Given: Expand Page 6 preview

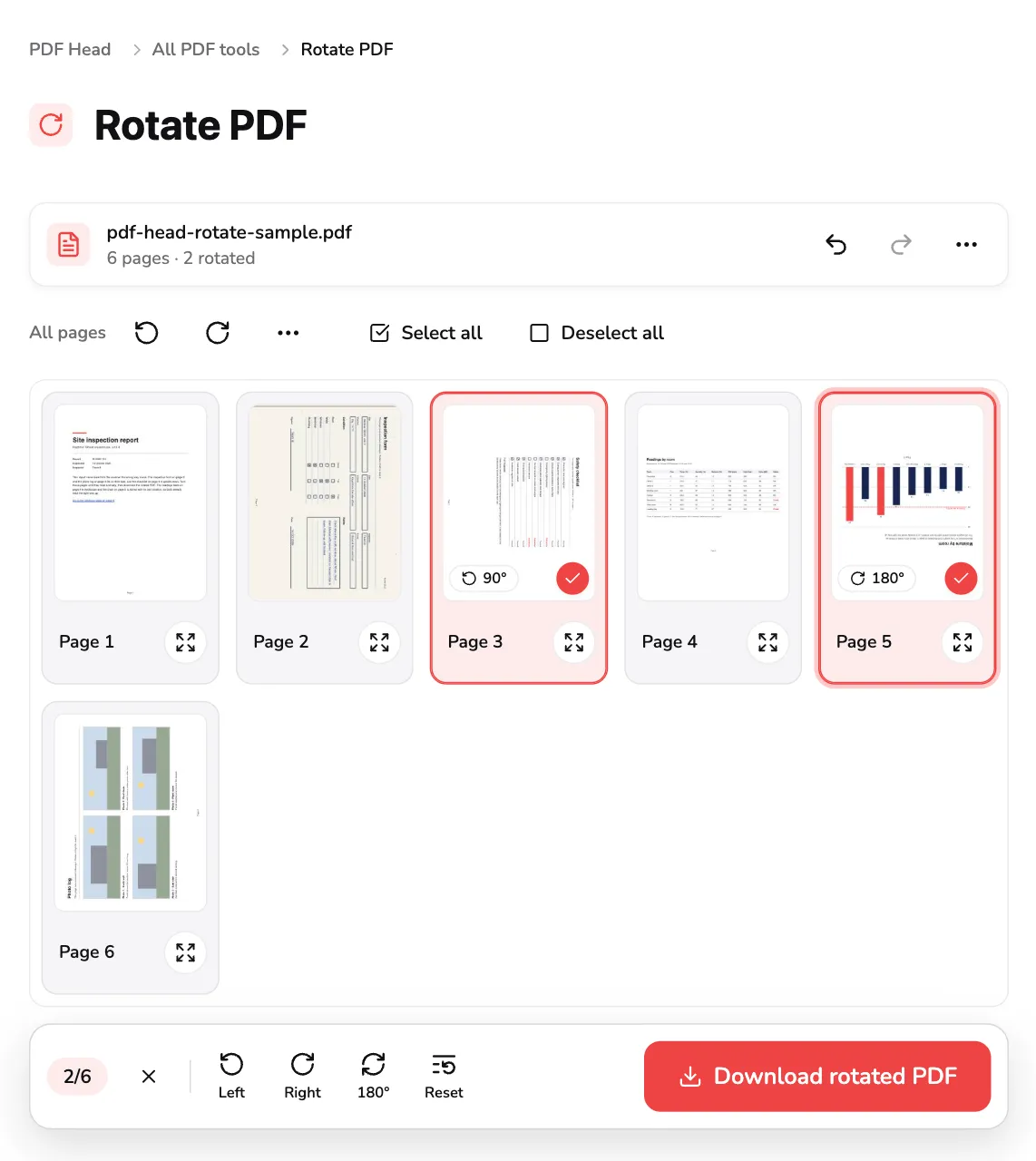Looking at the screenshot, I should [185, 952].
